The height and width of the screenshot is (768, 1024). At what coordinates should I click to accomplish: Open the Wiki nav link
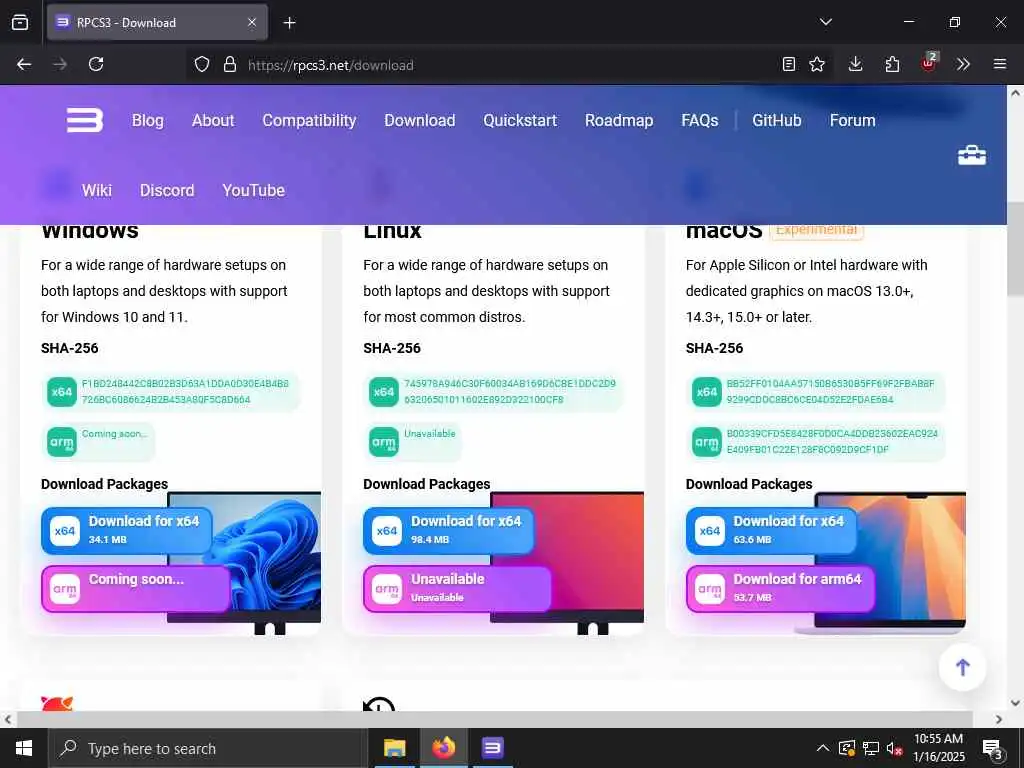click(97, 190)
